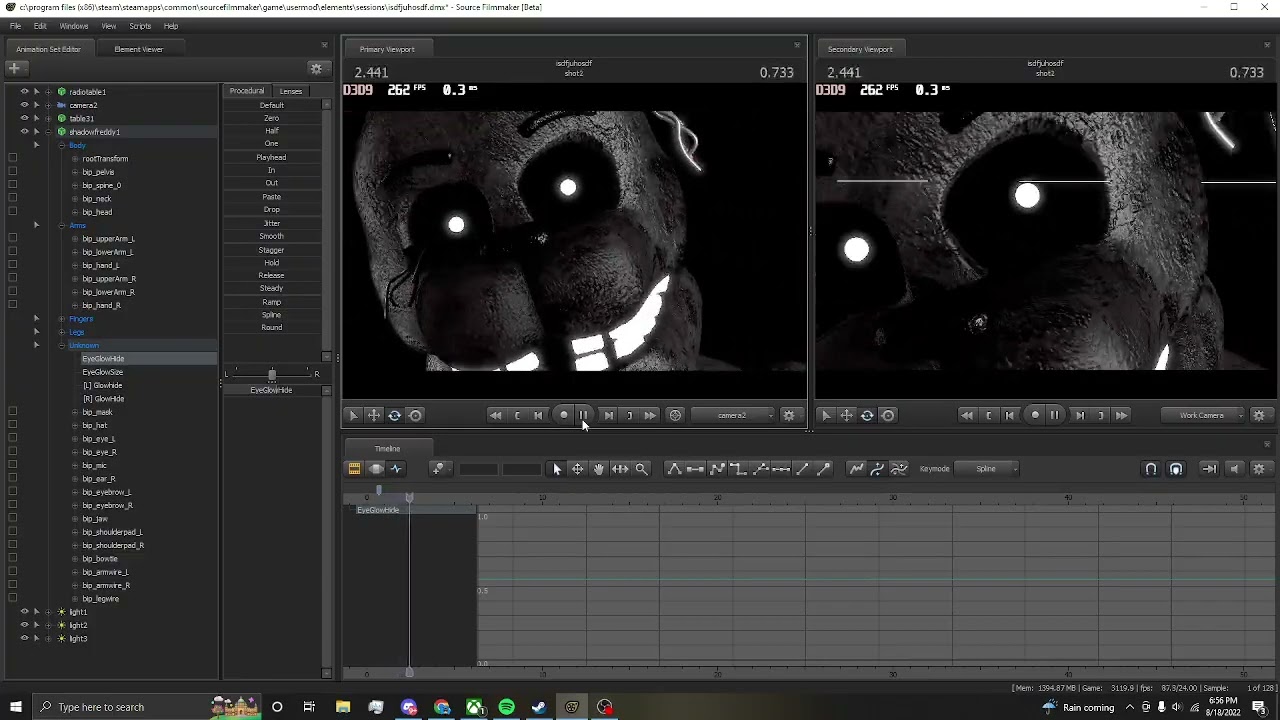This screenshot has height=720, width=1280.
Task: Open the timeline settings gear
Action: [1259, 469]
